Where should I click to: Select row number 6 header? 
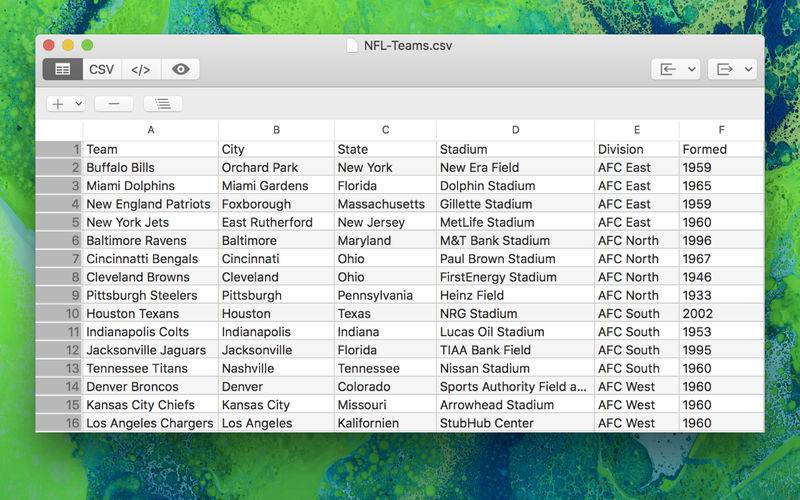59,241
